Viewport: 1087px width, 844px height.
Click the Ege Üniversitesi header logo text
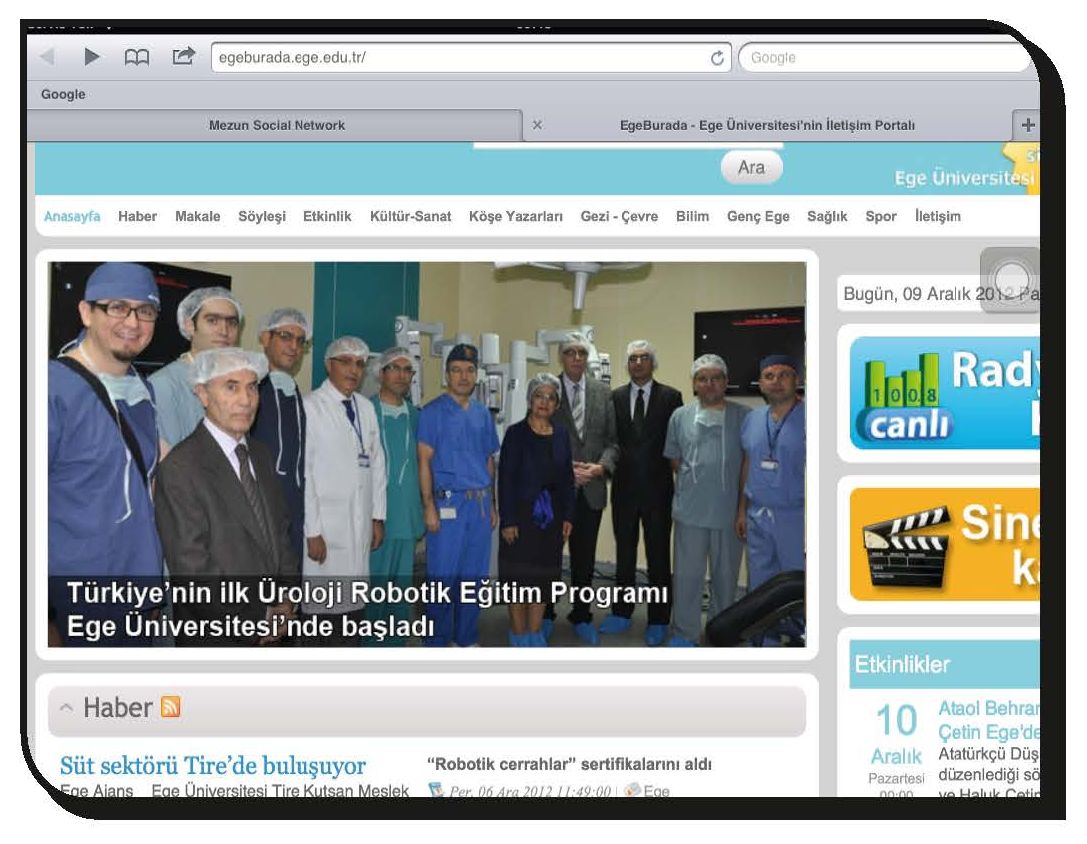(964, 178)
